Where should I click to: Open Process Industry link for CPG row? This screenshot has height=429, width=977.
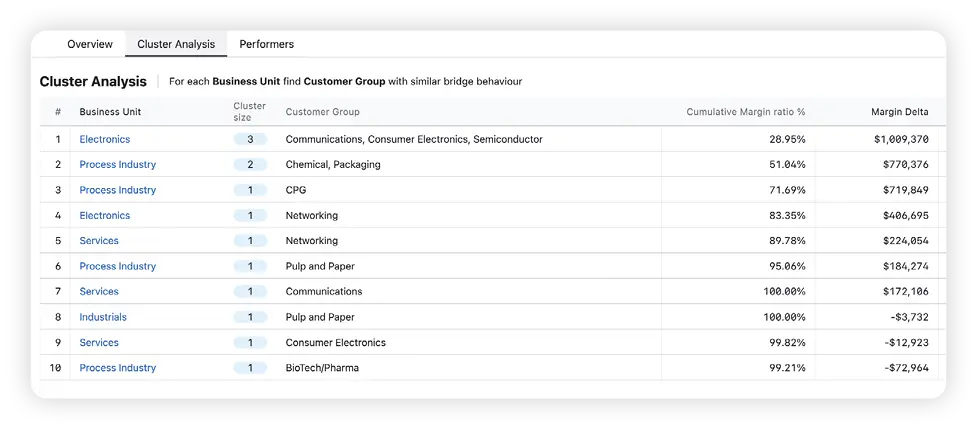(x=117, y=190)
